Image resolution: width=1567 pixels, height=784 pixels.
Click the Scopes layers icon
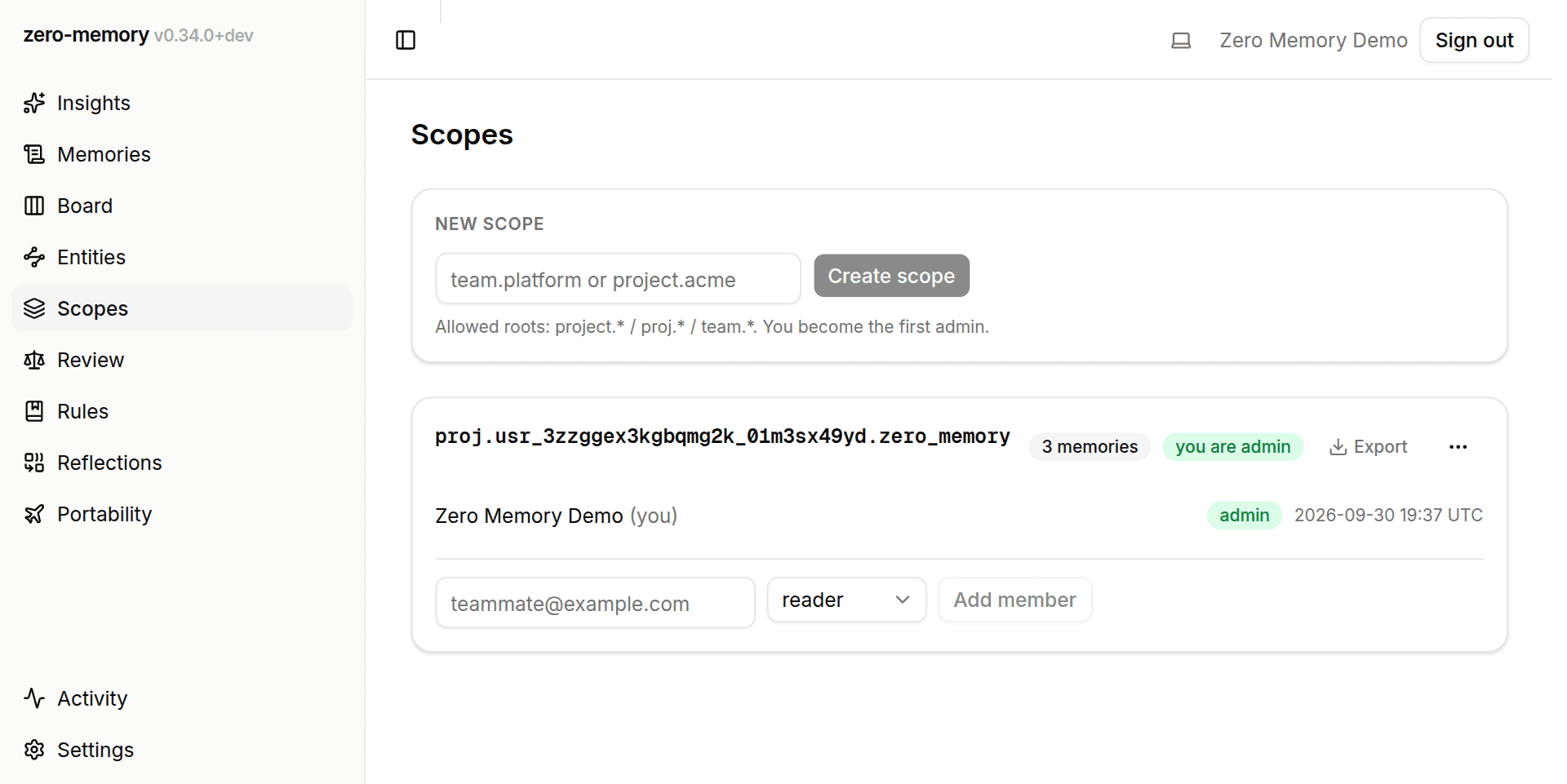tap(34, 308)
